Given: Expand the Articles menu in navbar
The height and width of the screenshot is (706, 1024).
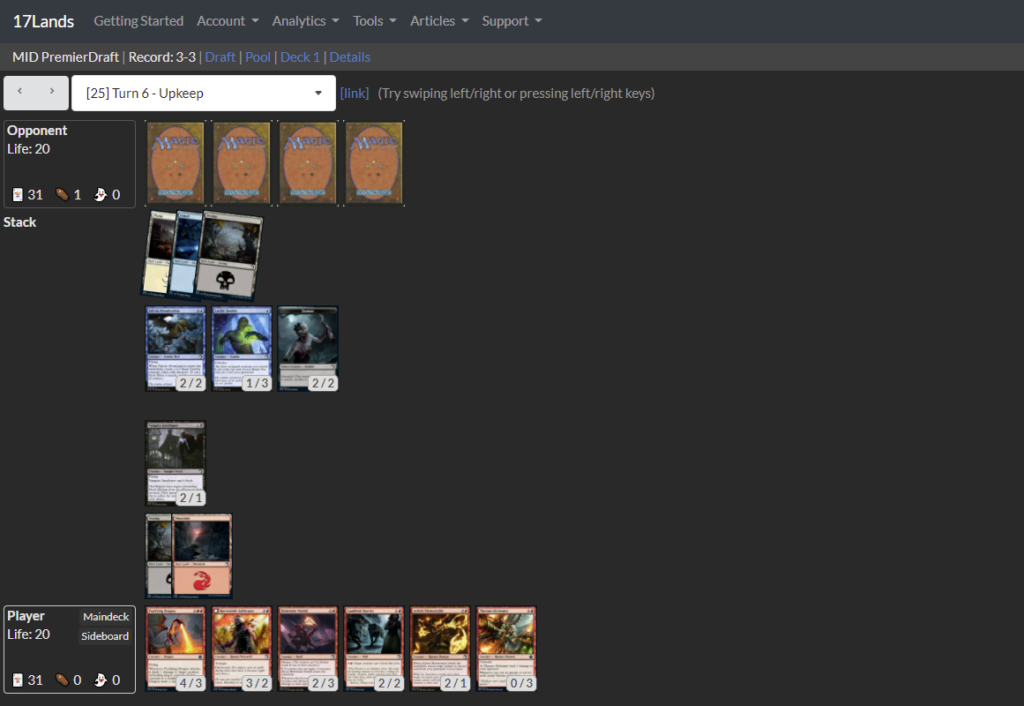Looking at the screenshot, I should tap(438, 21).
